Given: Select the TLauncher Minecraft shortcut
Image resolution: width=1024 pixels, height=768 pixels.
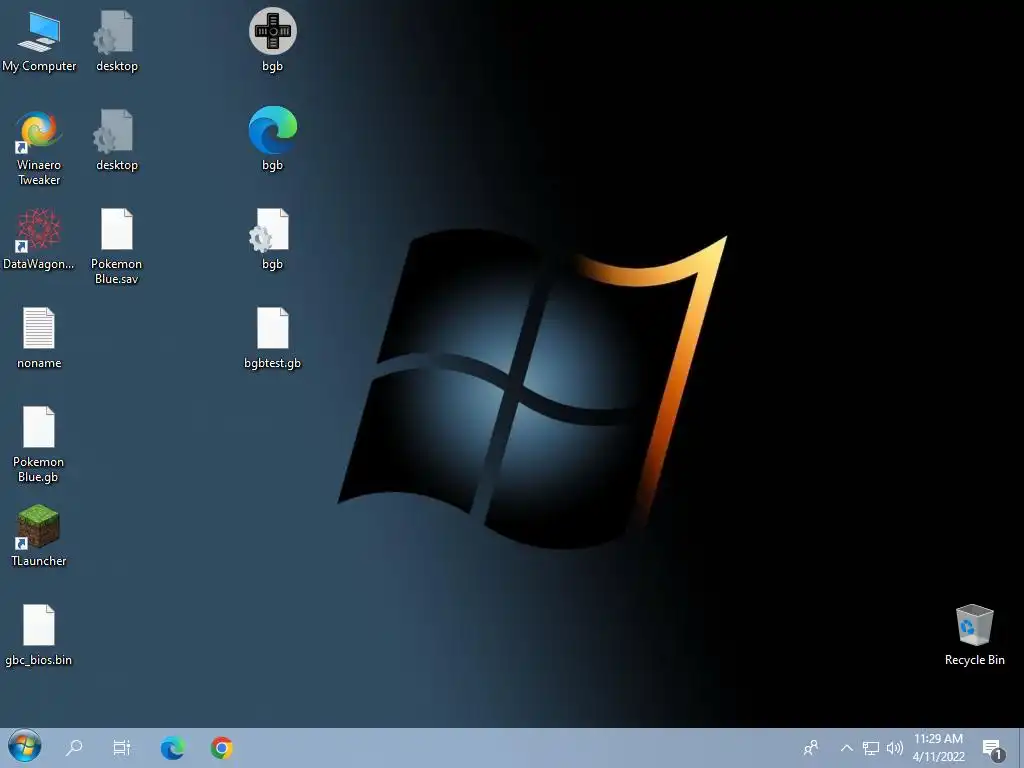Looking at the screenshot, I should [x=39, y=536].
